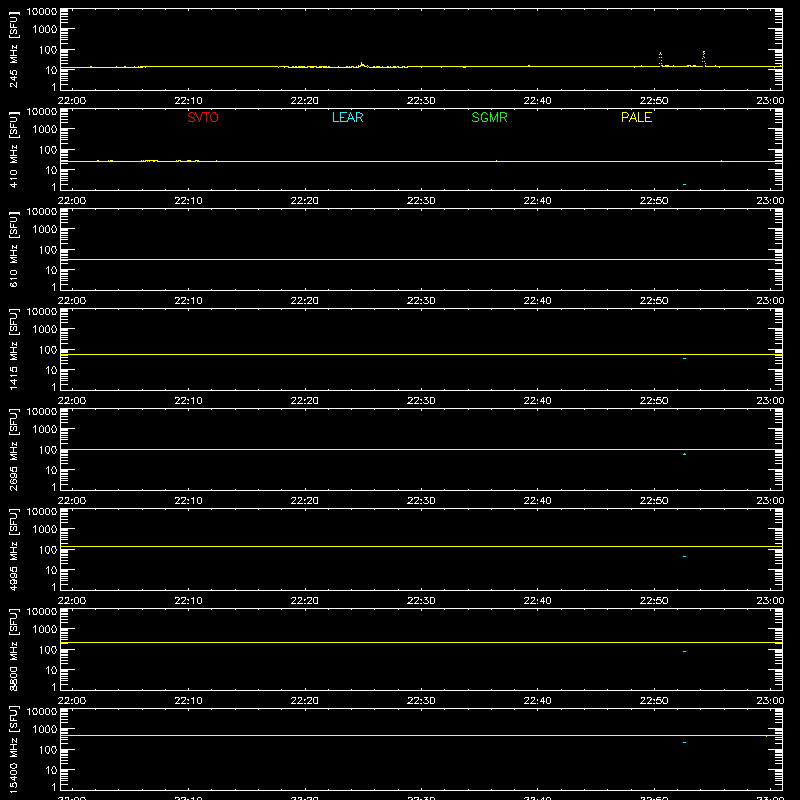Click the cyan LEAR data point in 15400 MHz panel
800x800 pixels.
coord(684,742)
